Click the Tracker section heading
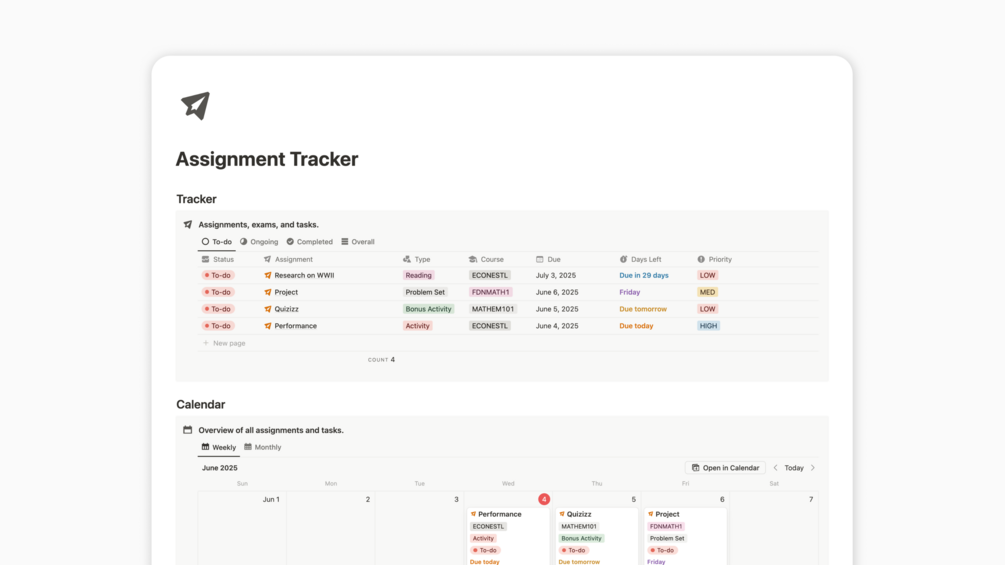The width and height of the screenshot is (1005, 565). tap(197, 199)
